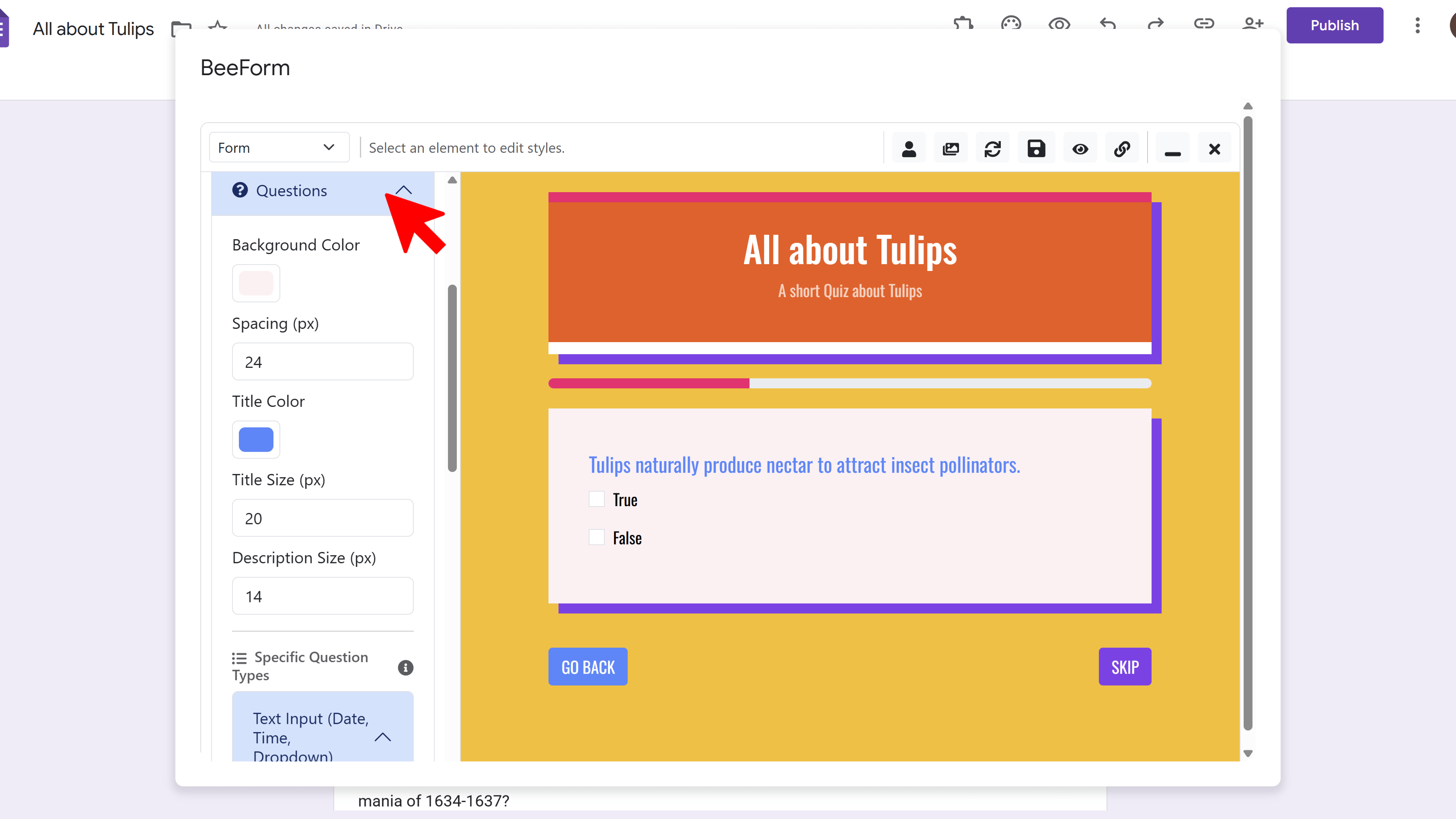Click the refresh sync icon
The width and height of the screenshot is (1456, 819).
[x=992, y=149]
